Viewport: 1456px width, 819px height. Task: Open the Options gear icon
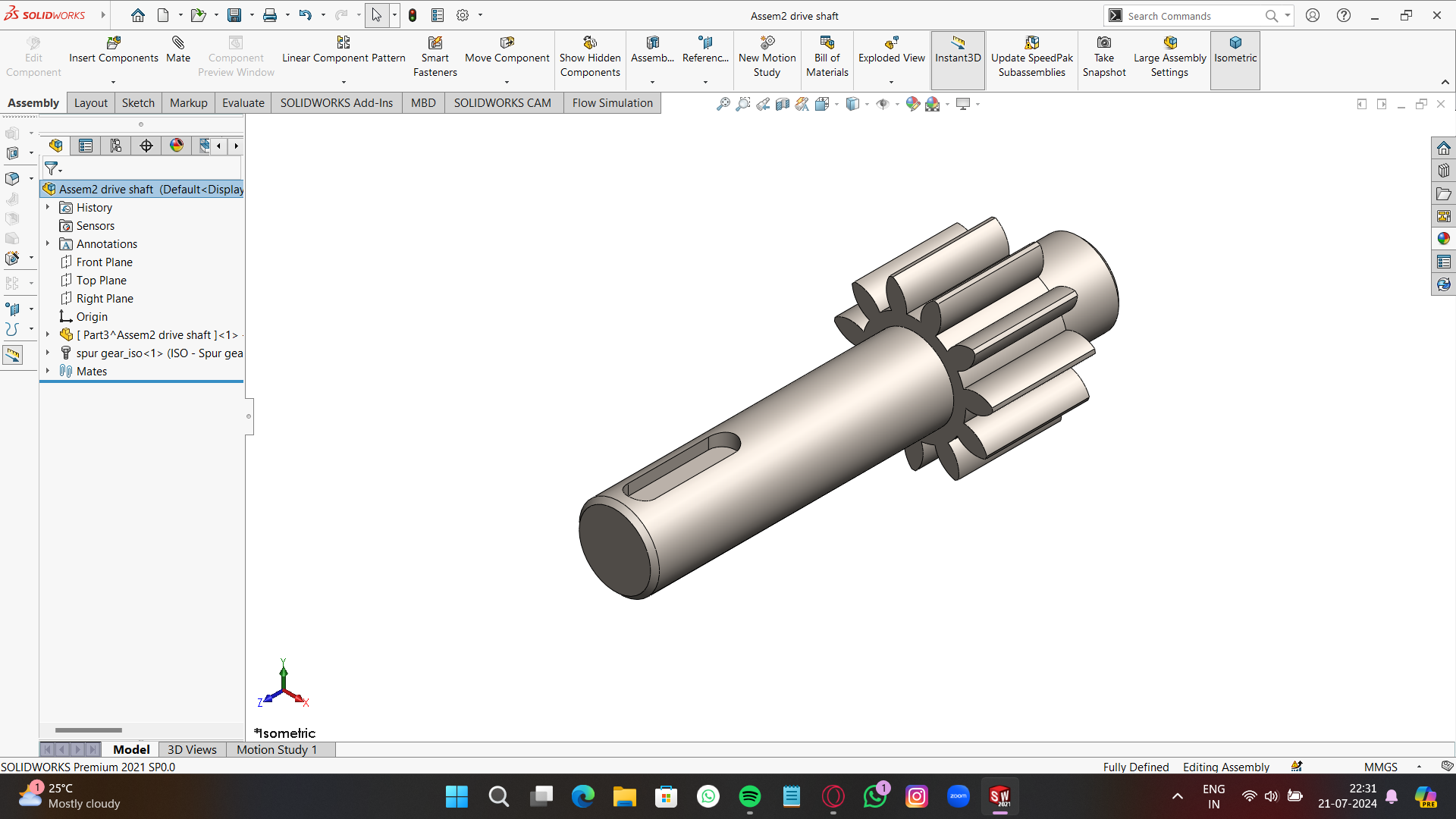pos(463,15)
